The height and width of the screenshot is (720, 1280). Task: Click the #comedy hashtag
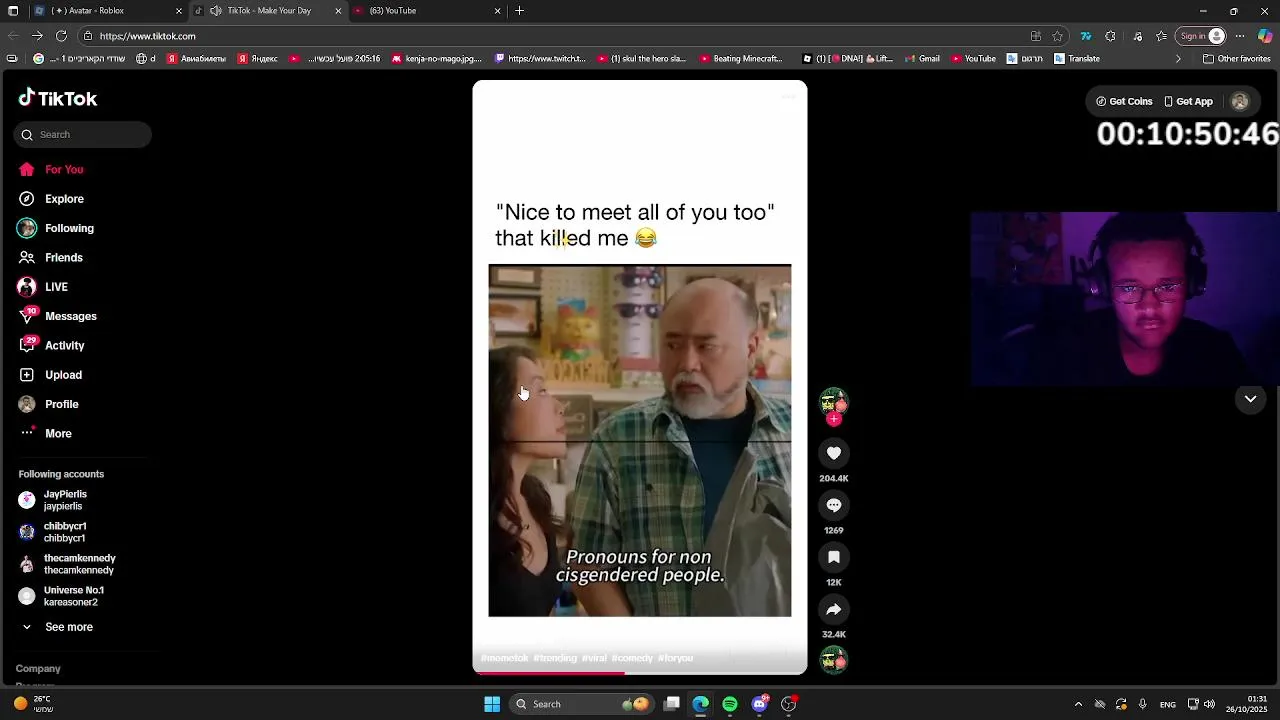coord(632,658)
